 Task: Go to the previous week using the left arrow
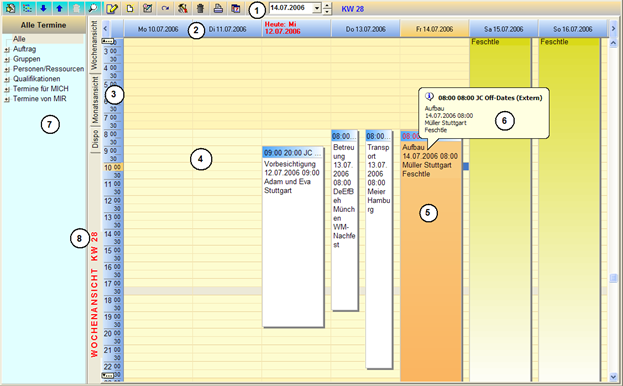[x=105, y=29]
